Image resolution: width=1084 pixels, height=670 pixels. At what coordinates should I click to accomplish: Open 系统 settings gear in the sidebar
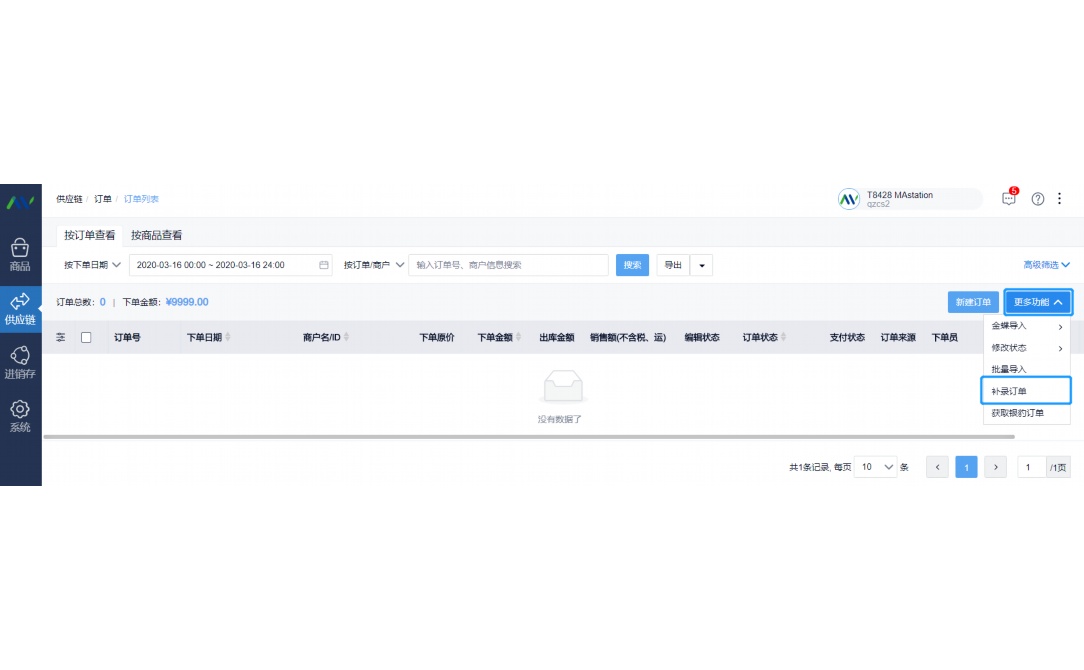click(20, 415)
